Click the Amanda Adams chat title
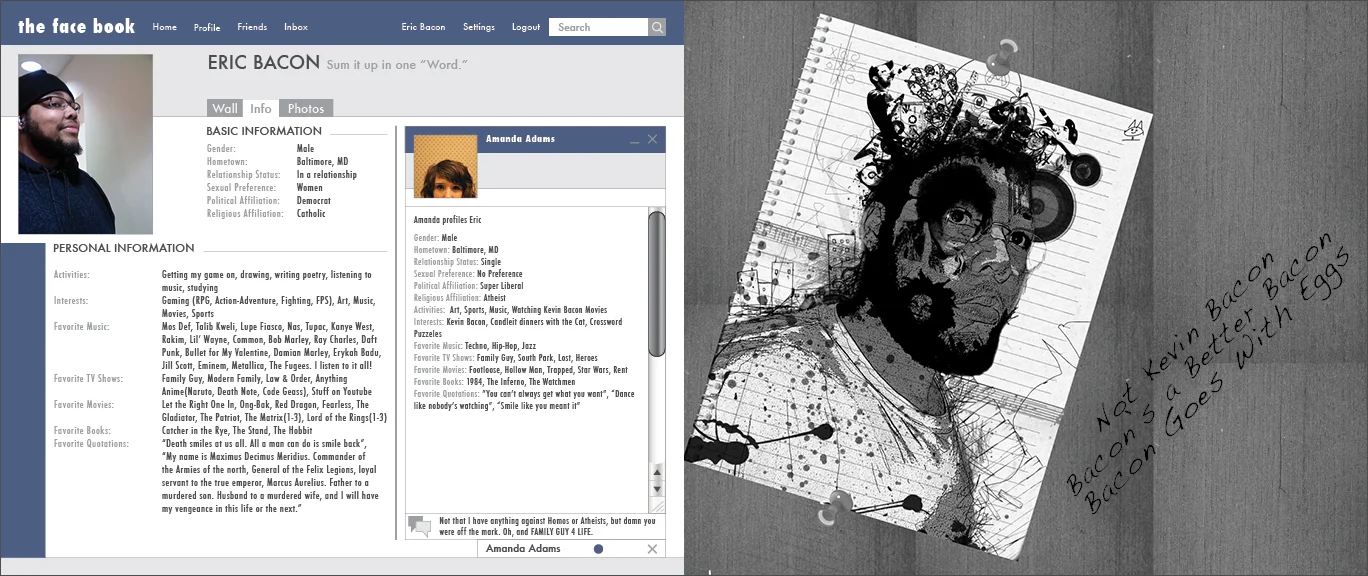Screen dimensions: 1368x576 520,139
